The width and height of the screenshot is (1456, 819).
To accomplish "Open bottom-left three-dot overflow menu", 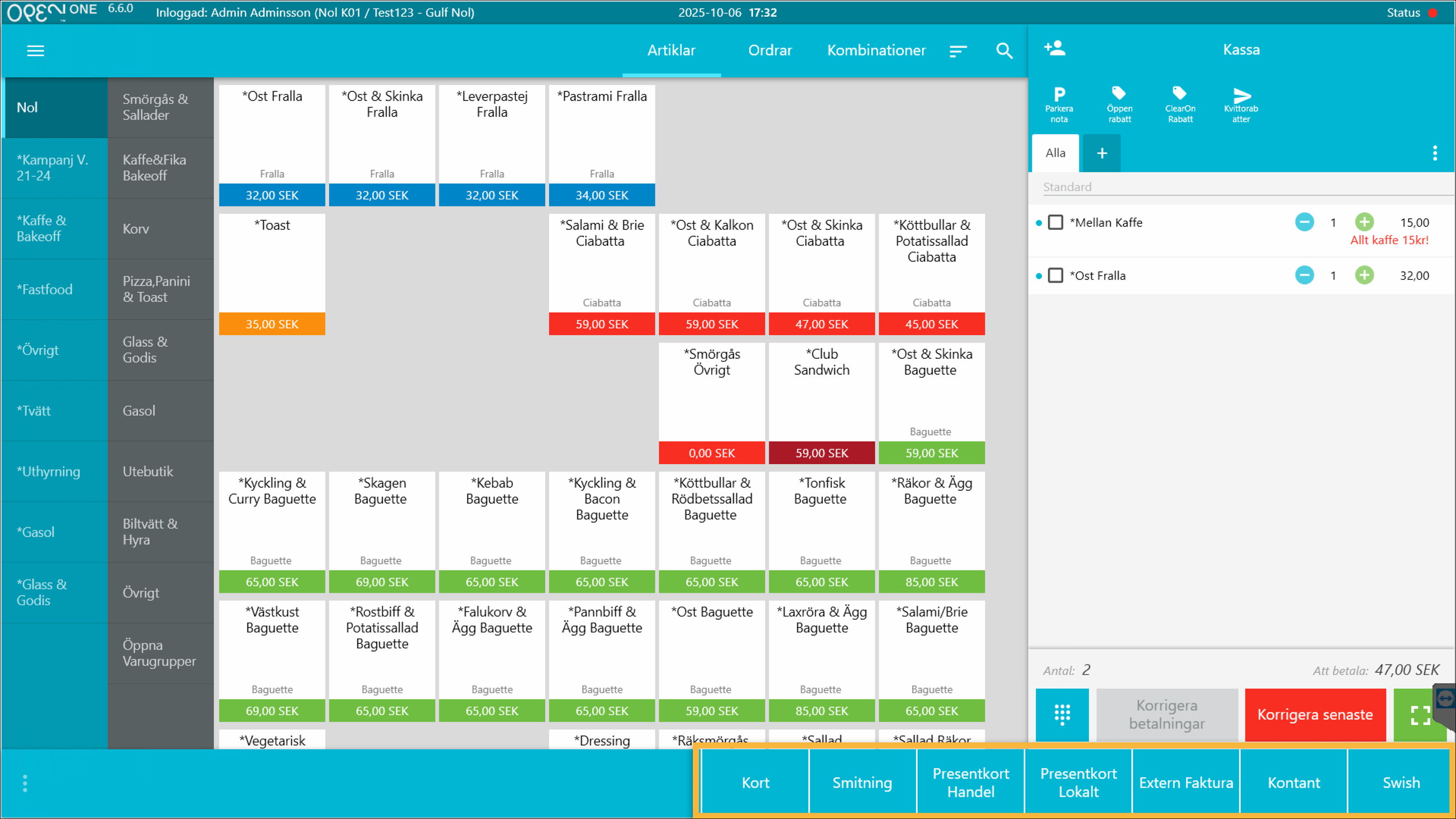I will [25, 783].
